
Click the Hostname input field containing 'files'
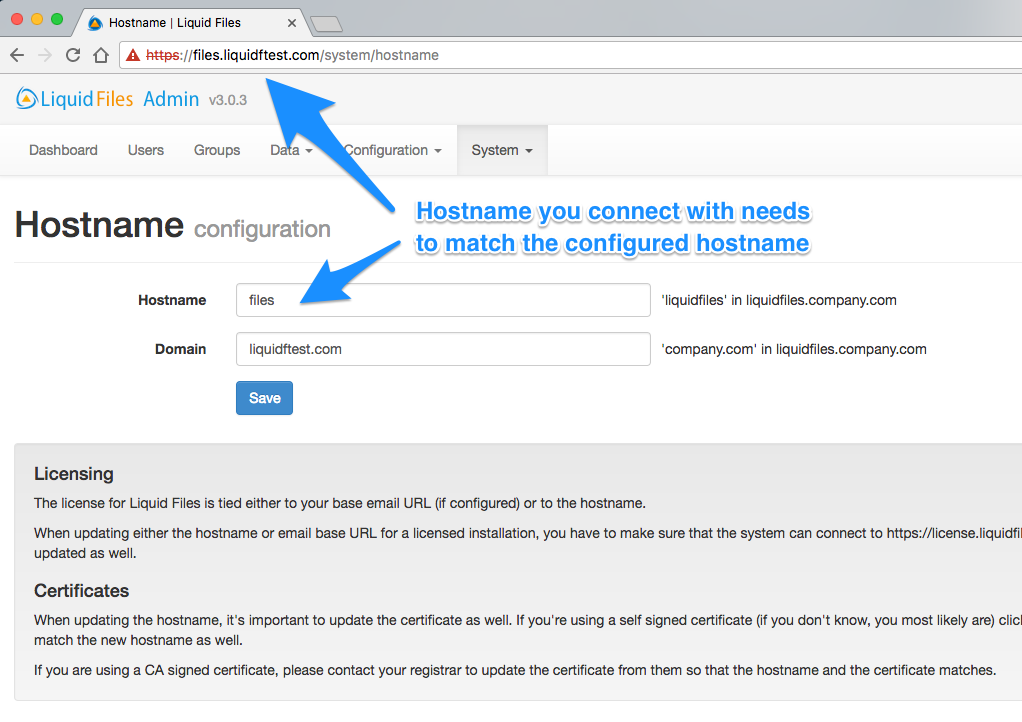pos(443,300)
